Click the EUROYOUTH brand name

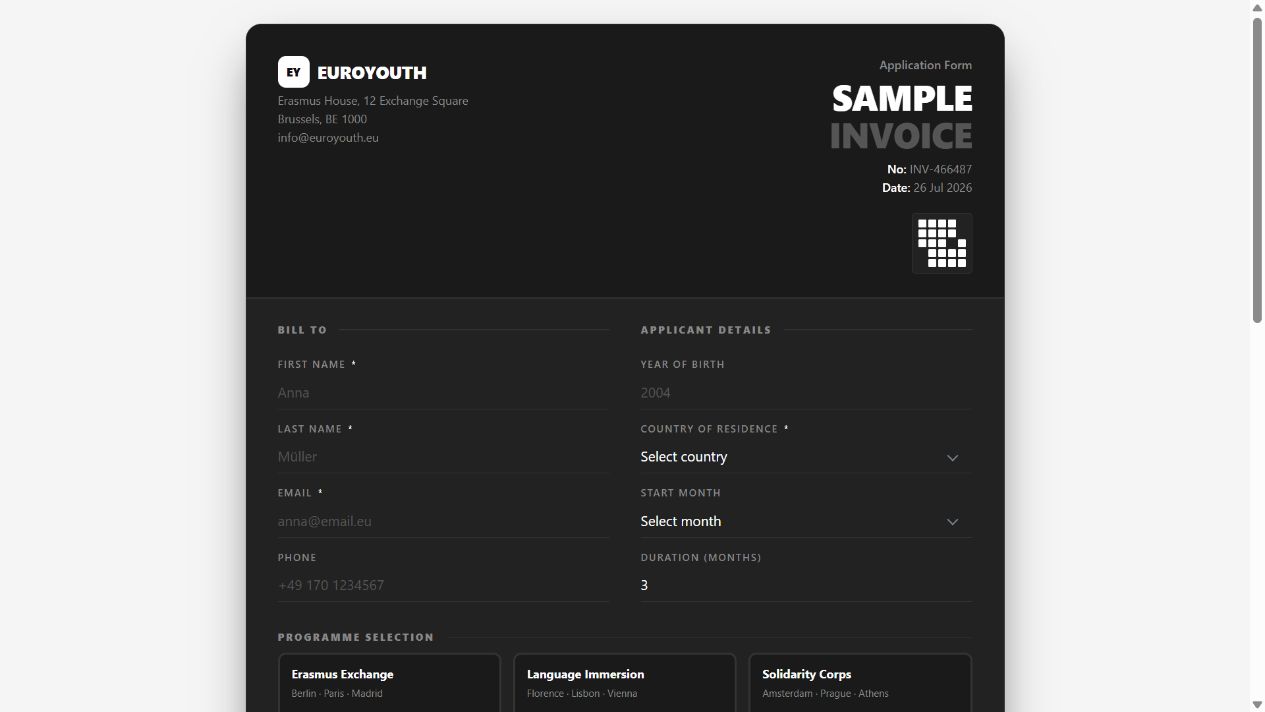[x=372, y=73]
